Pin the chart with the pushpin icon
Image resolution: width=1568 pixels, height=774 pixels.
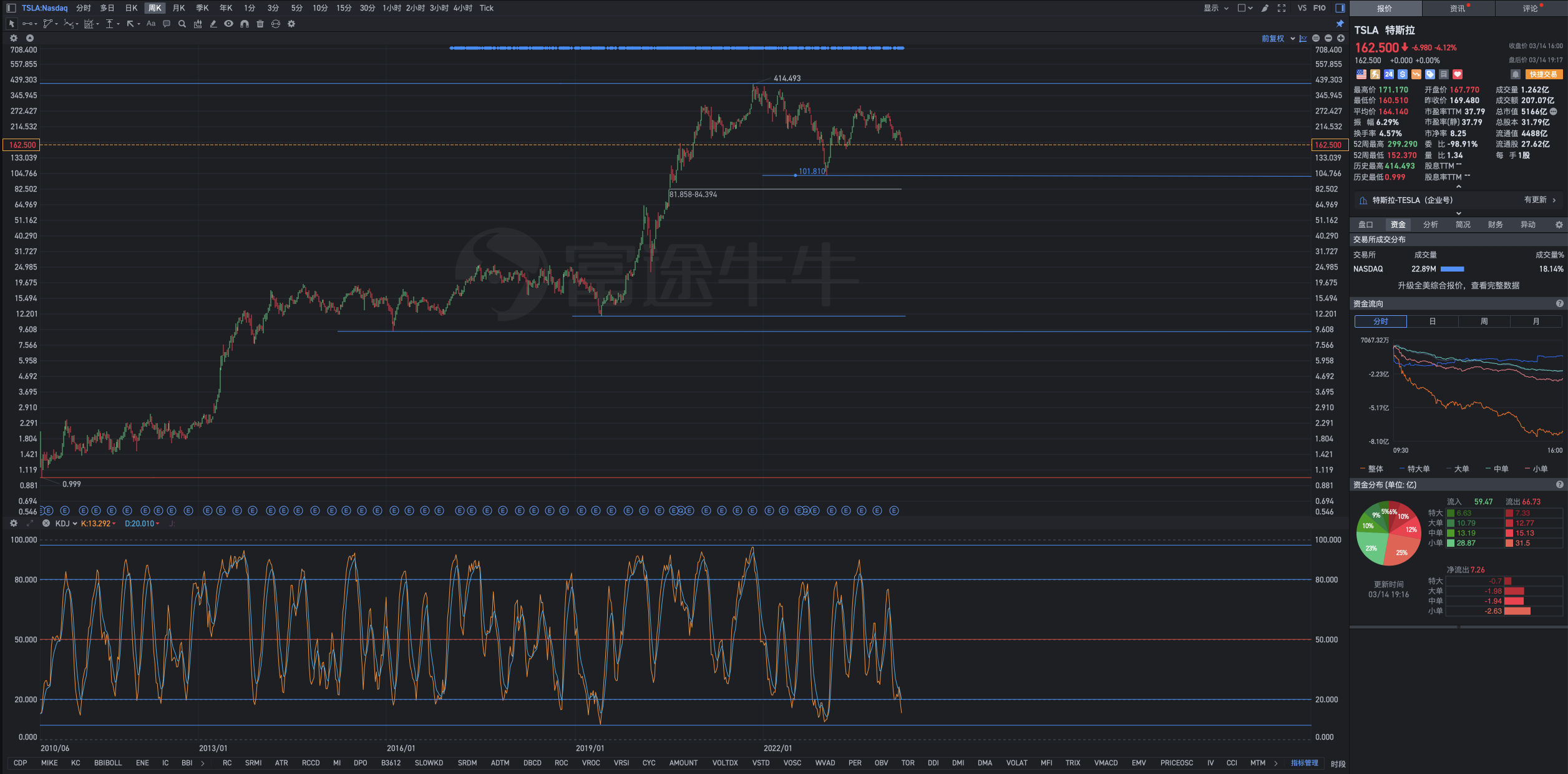(1340, 24)
